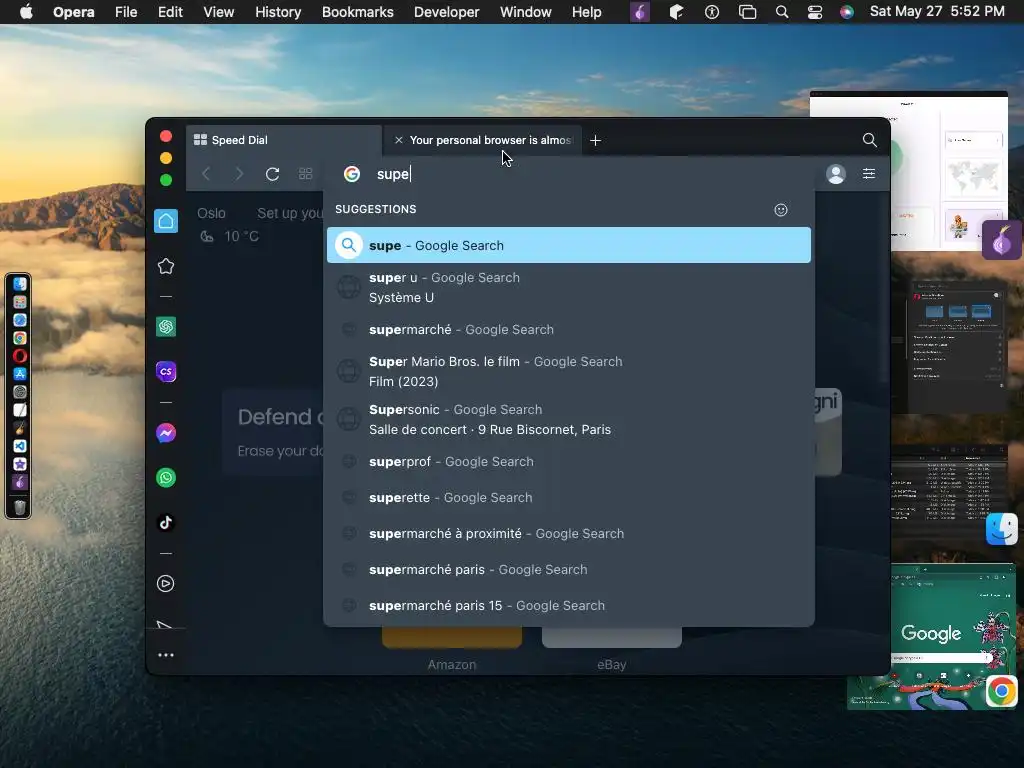The image size is (1024, 768).
Task: Open Facebook Messenger in the sidebar
Action: point(166,433)
